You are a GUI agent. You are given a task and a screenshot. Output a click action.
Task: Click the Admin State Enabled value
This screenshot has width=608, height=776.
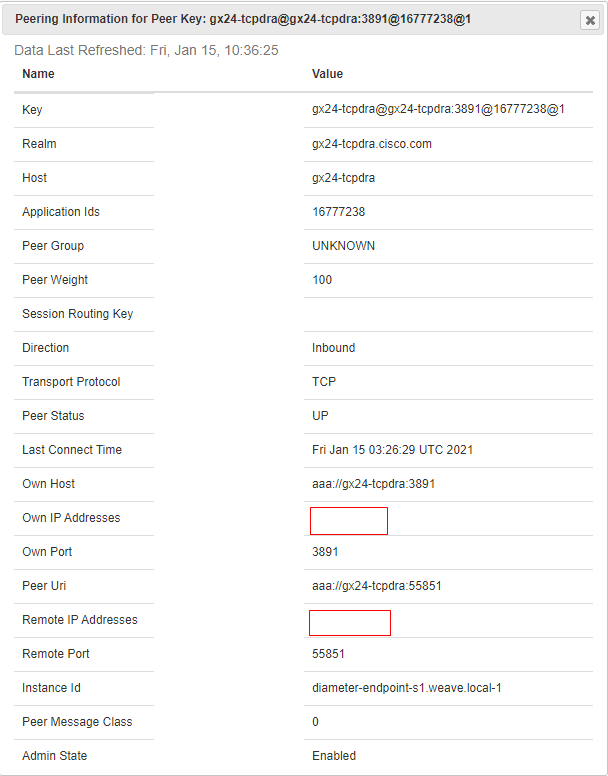[334, 756]
